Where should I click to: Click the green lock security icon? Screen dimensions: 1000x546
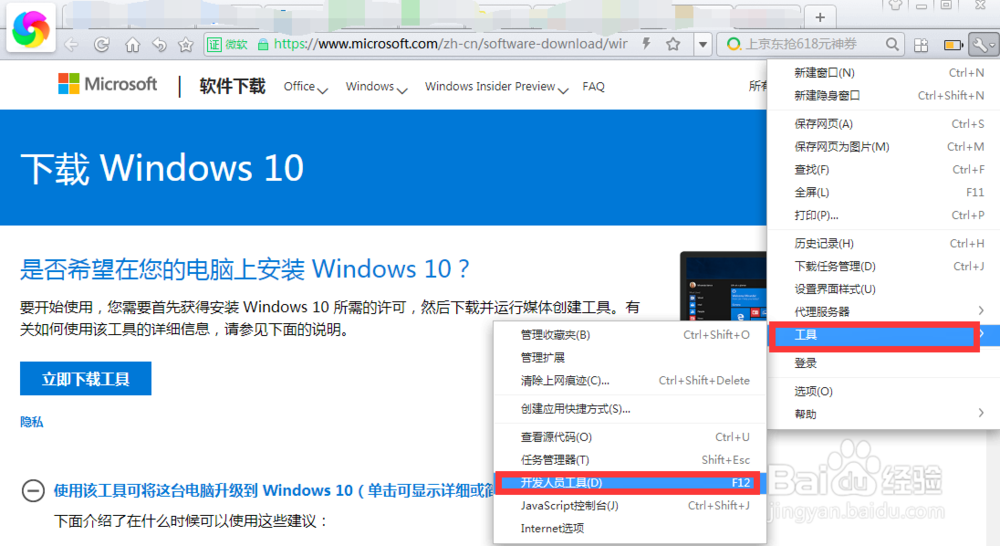(263, 45)
